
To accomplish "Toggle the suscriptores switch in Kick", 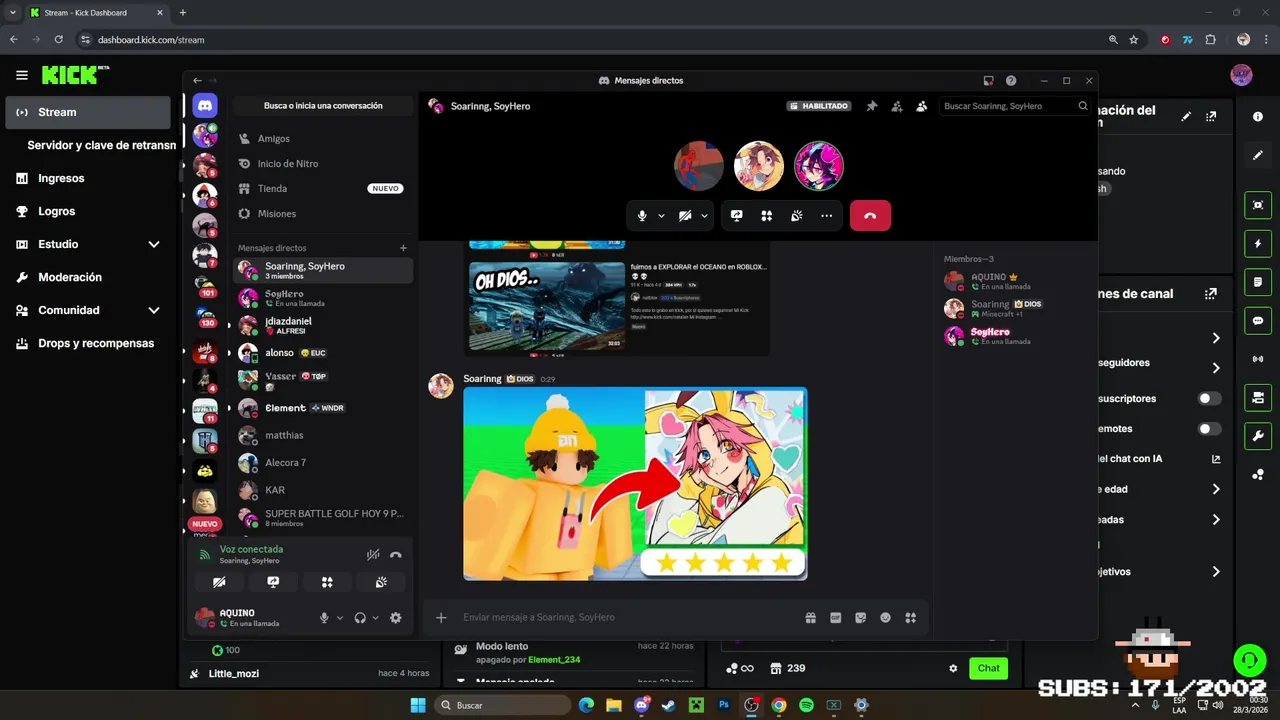I will pos(1210,398).
